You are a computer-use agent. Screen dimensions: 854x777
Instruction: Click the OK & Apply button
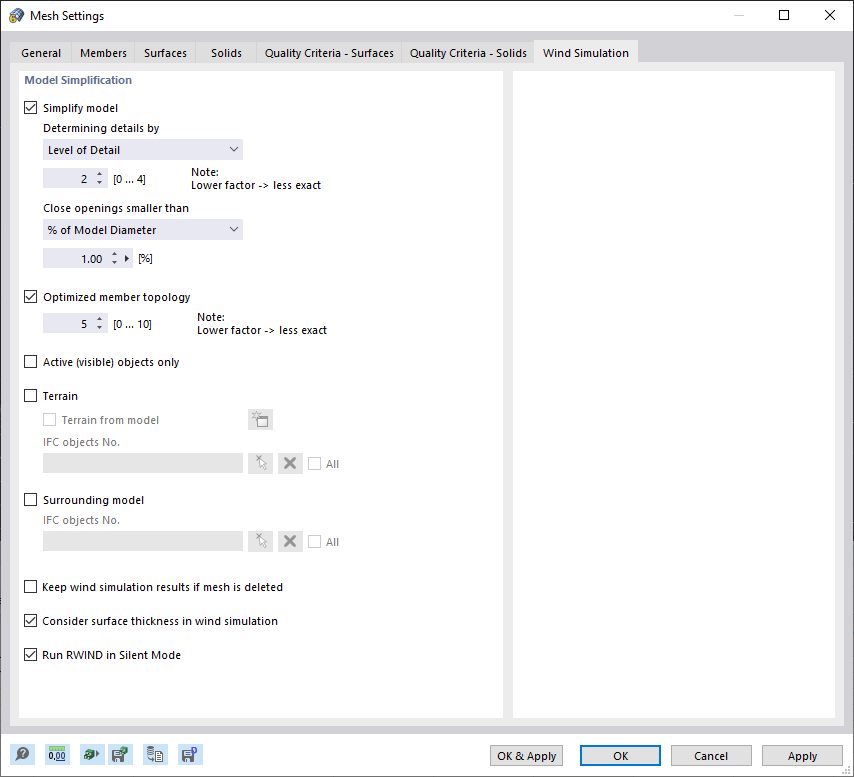(526, 756)
